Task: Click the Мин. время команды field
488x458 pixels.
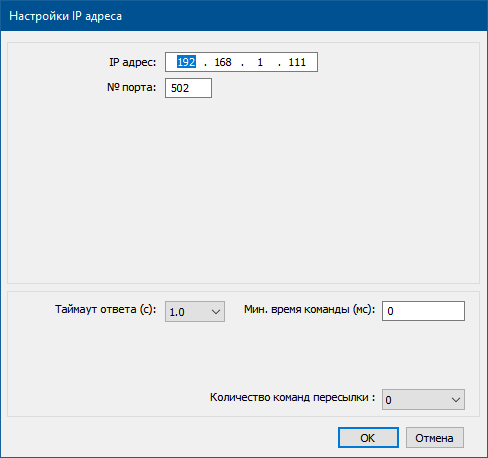Action: click(423, 311)
